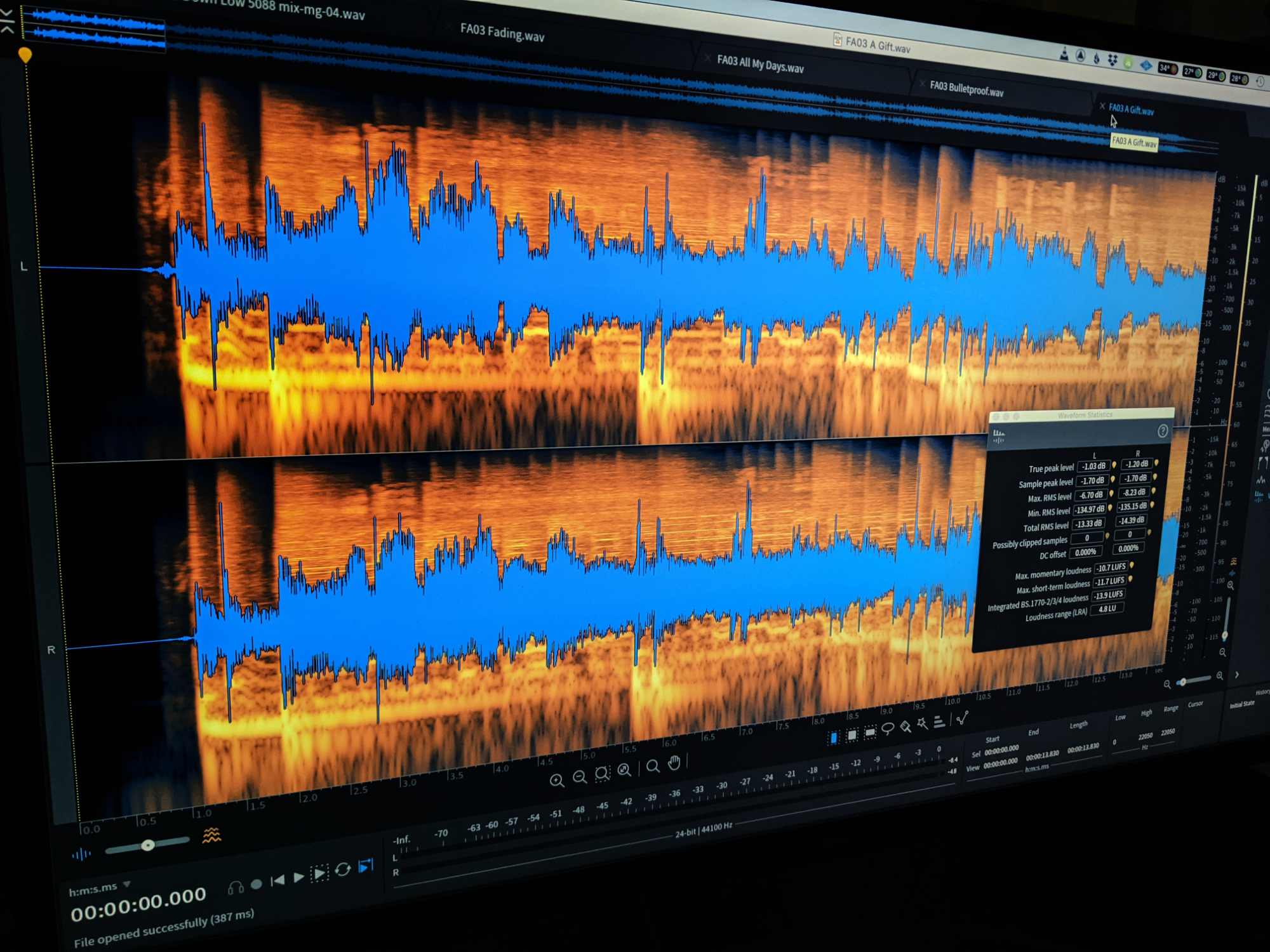Screen dimensions: 1270x952
Task: Click marker beside left Sample peak level
Action: click(1113, 479)
